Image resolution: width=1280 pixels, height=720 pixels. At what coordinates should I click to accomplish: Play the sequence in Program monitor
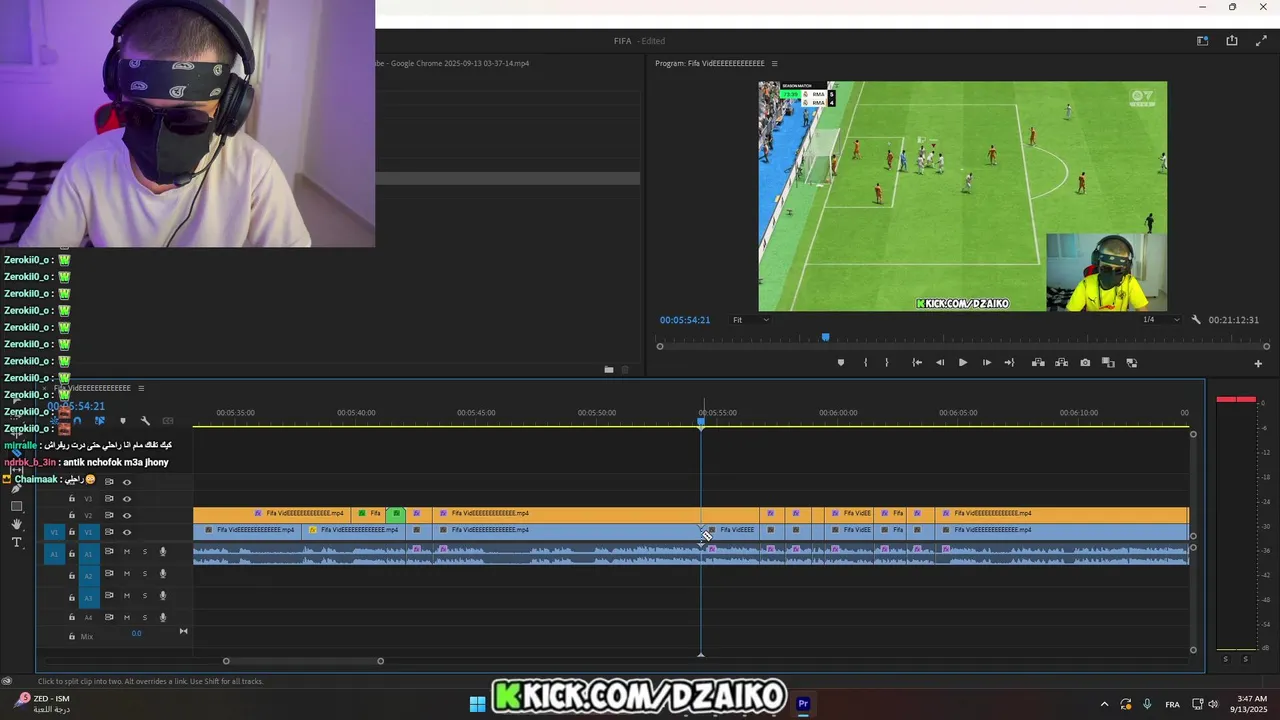963,363
